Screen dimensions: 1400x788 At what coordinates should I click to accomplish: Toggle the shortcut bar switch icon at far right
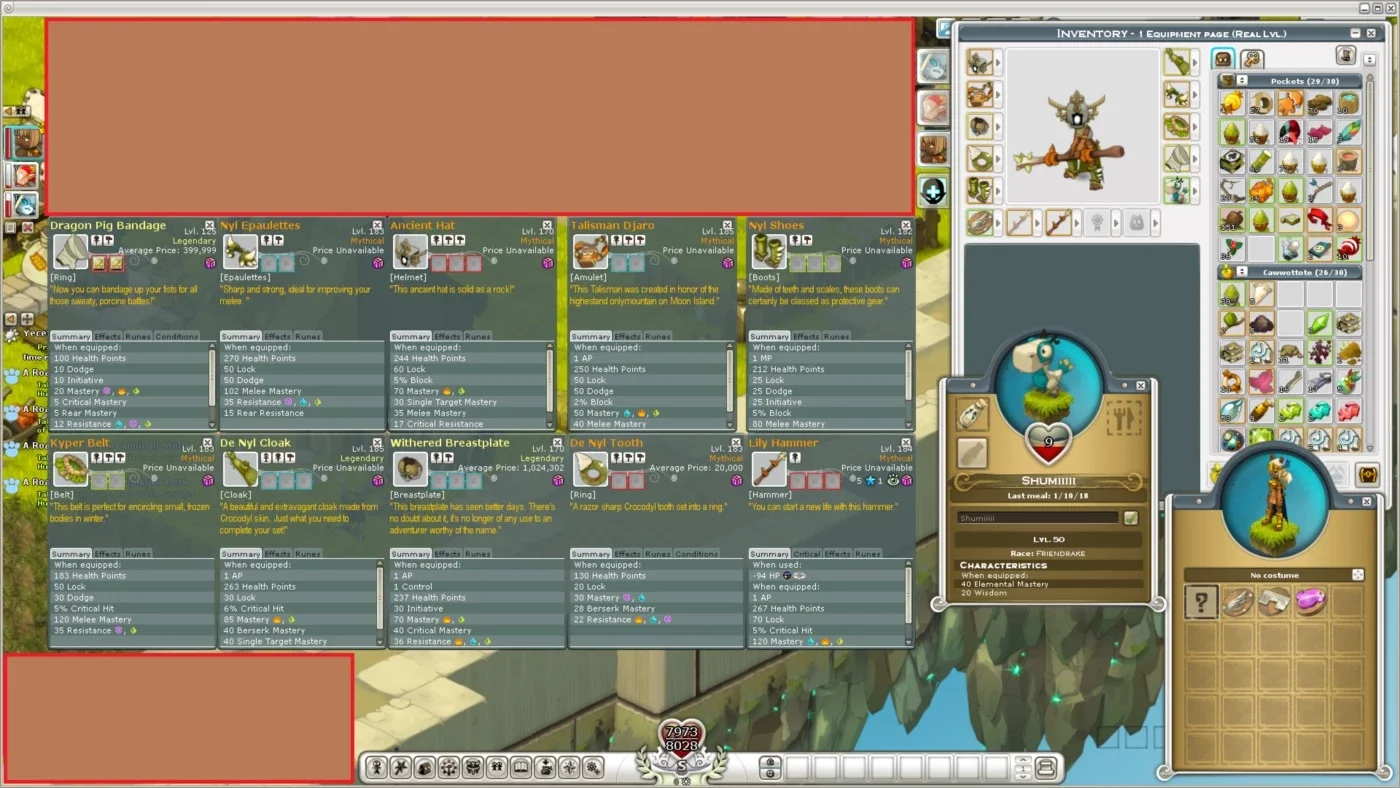(1045, 768)
